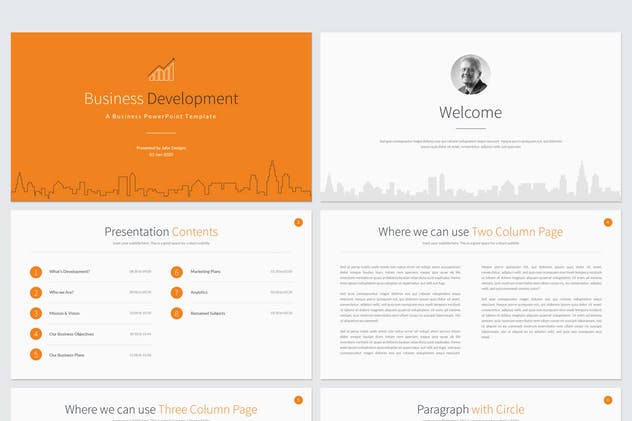Click page number badge on Paragraph with Circle slide
The width and height of the screenshot is (632, 421).
[x=608, y=400]
